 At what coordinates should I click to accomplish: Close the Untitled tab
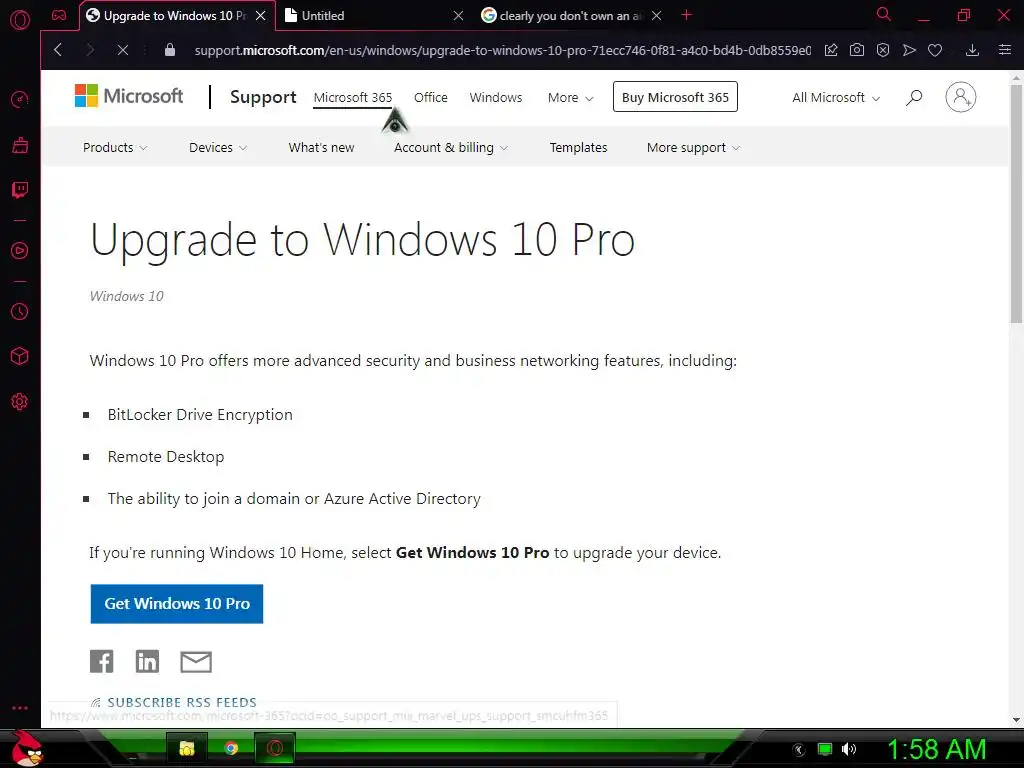[458, 16]
